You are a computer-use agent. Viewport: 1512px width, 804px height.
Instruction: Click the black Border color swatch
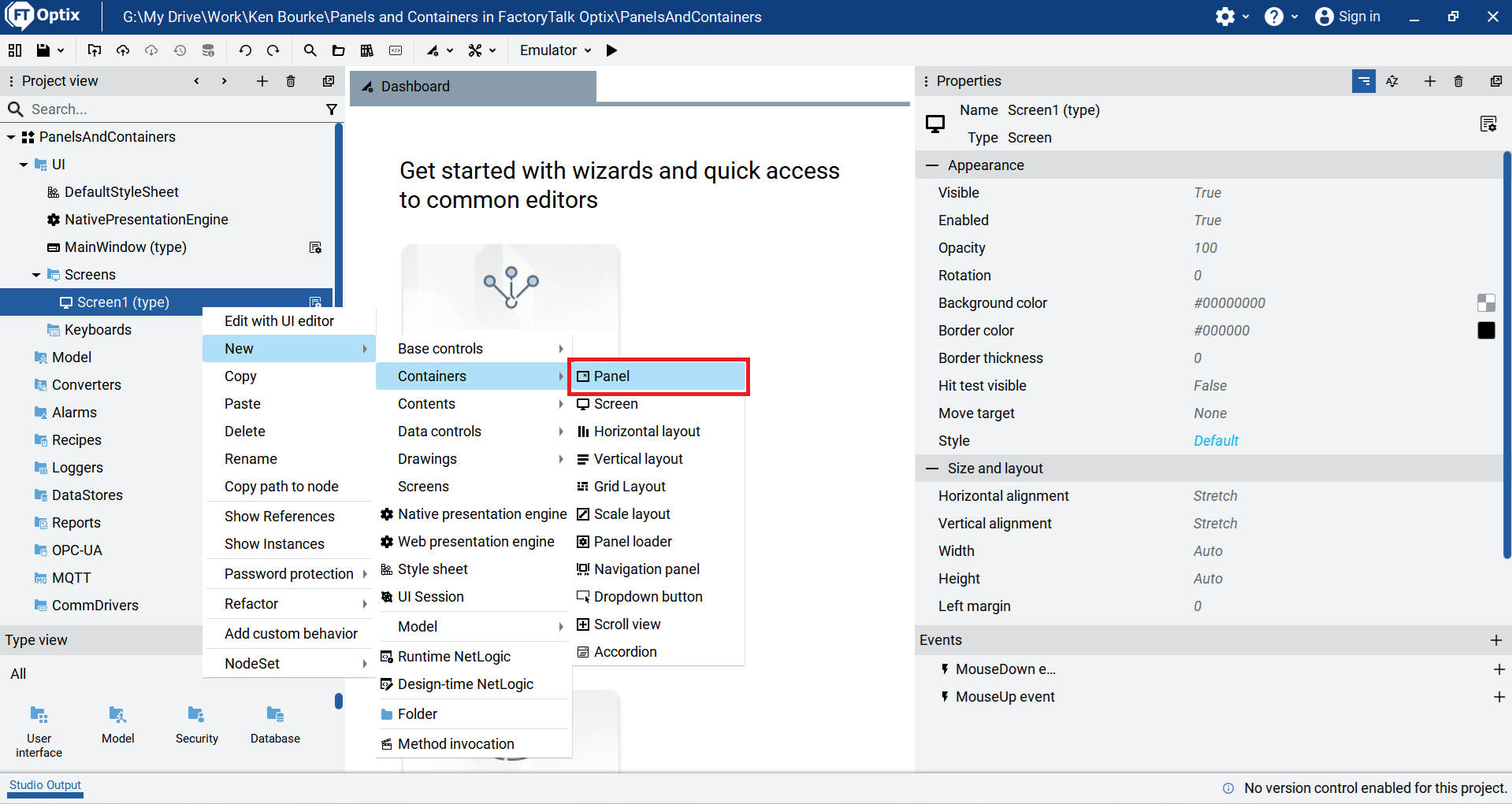1486,331
